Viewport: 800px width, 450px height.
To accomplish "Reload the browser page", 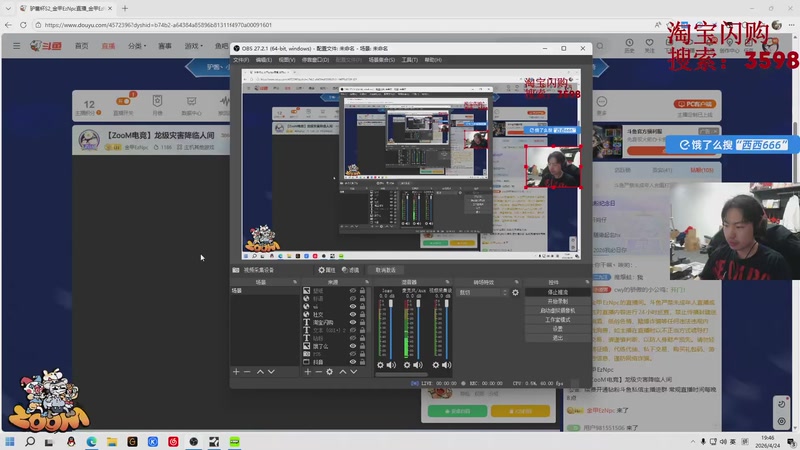I will (23, 24).
